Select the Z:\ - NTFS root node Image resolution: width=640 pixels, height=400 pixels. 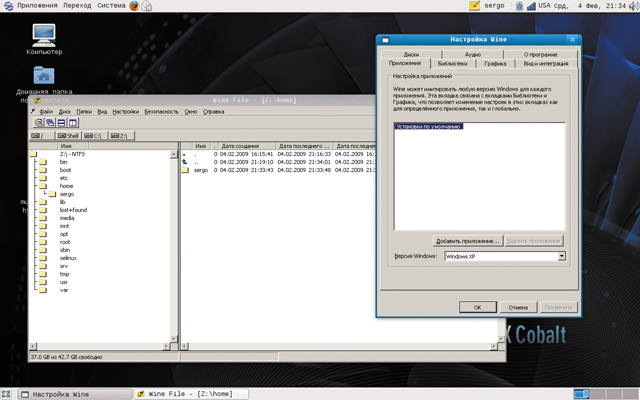(72, 154)
